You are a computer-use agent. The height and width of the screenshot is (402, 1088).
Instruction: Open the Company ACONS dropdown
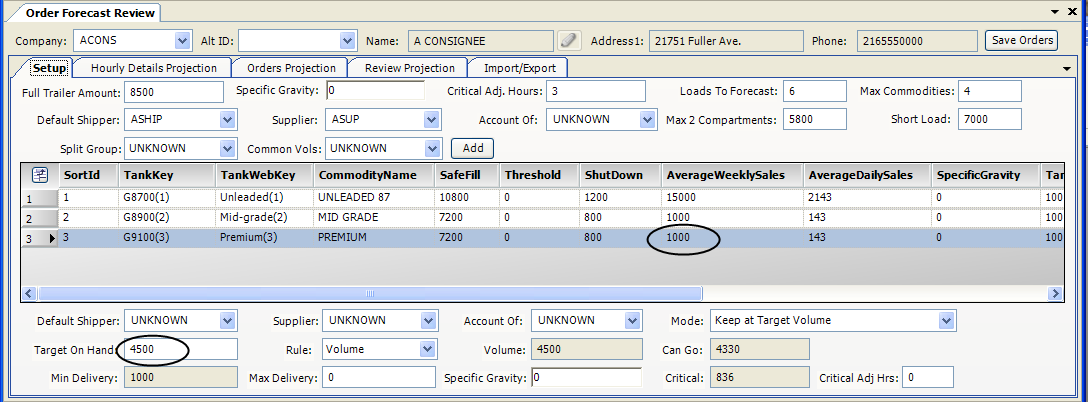coord(183,40)
